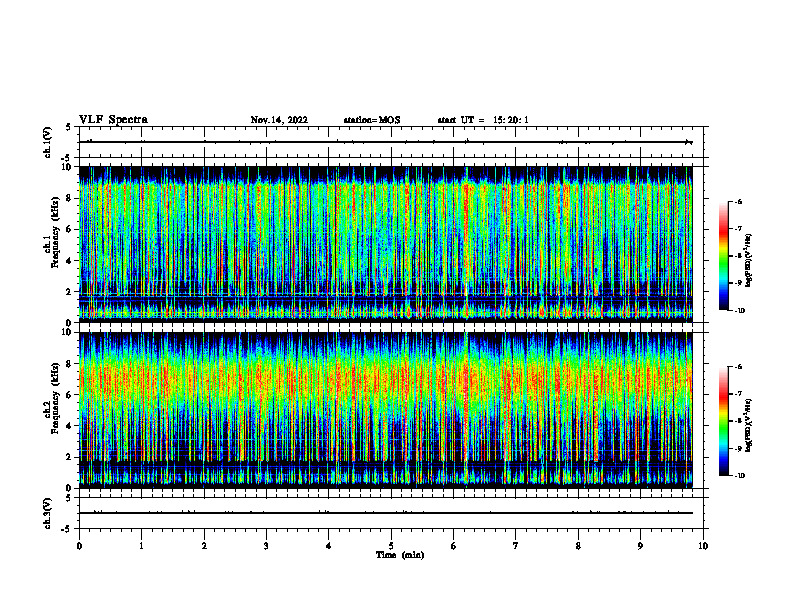792x612 pixels.
Task: Select the ch.2 "Frequency (kHz)" axis label
Action: click(56, 398)
